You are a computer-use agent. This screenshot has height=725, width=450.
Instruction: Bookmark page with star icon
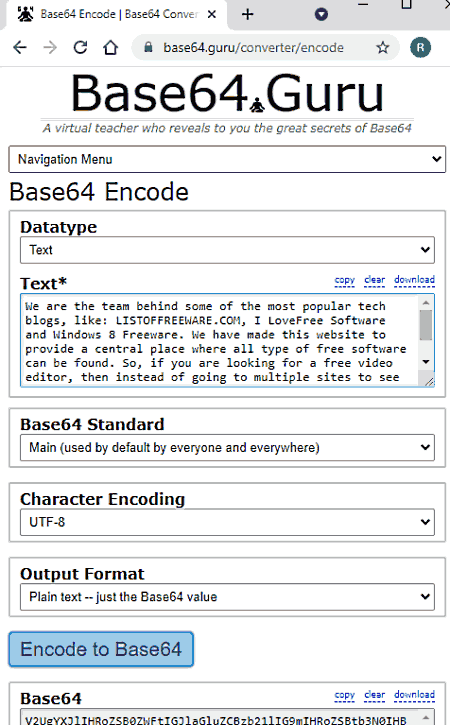(382, 47)
